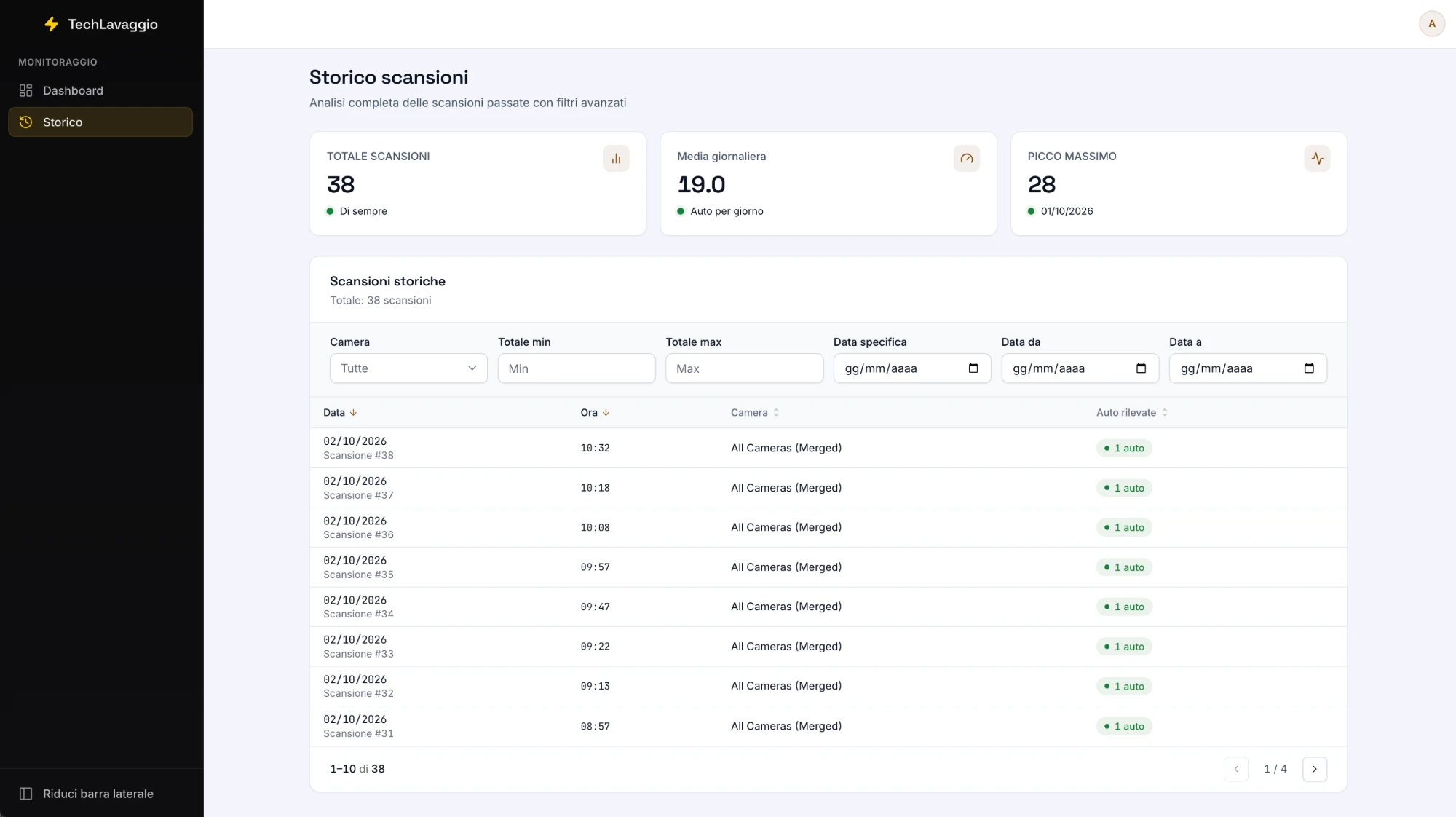Focus the Totale max input field
Image resolution: width=1456 pixels, height=817 pixels.
pos(744,368)
